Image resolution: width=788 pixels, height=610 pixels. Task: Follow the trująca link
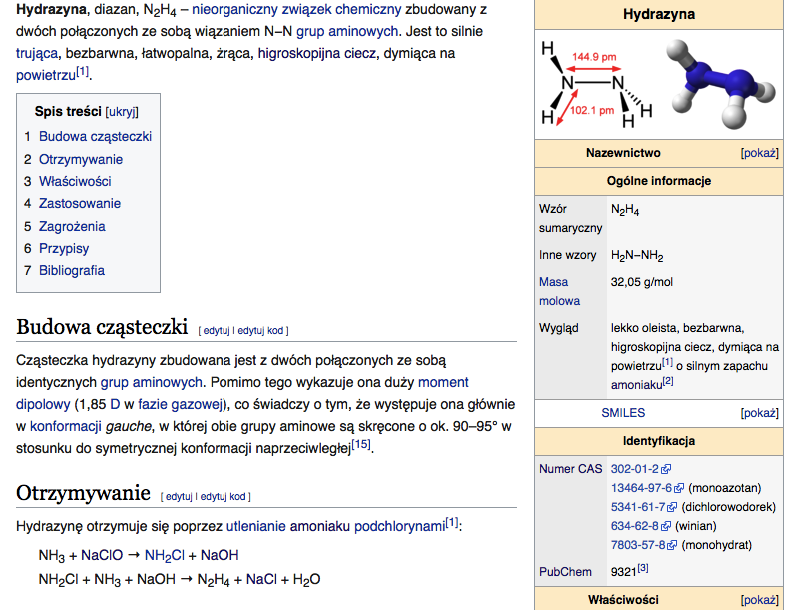click(x=37, y=54)
